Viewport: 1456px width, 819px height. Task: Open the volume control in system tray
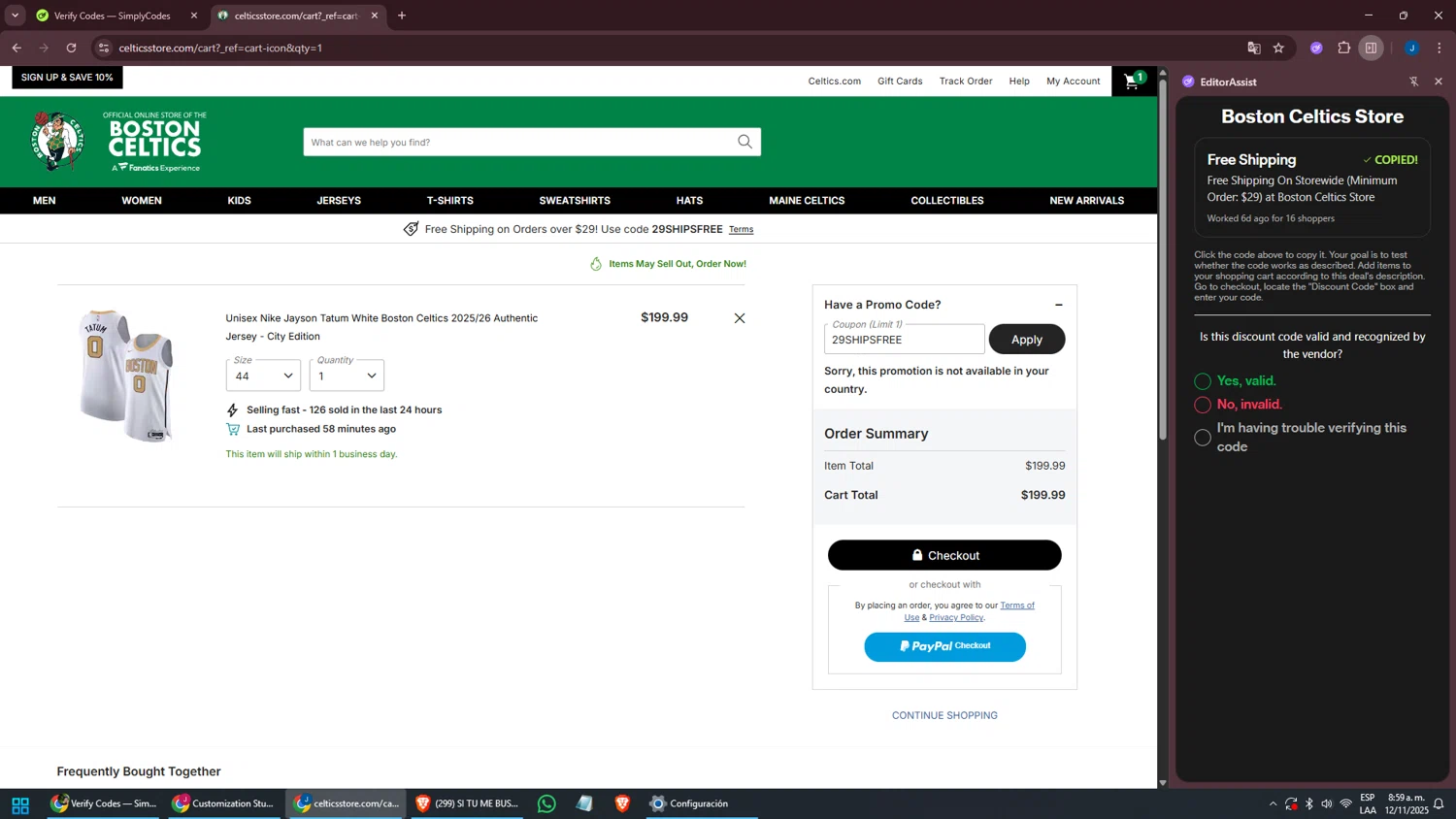click(1327, 803)
